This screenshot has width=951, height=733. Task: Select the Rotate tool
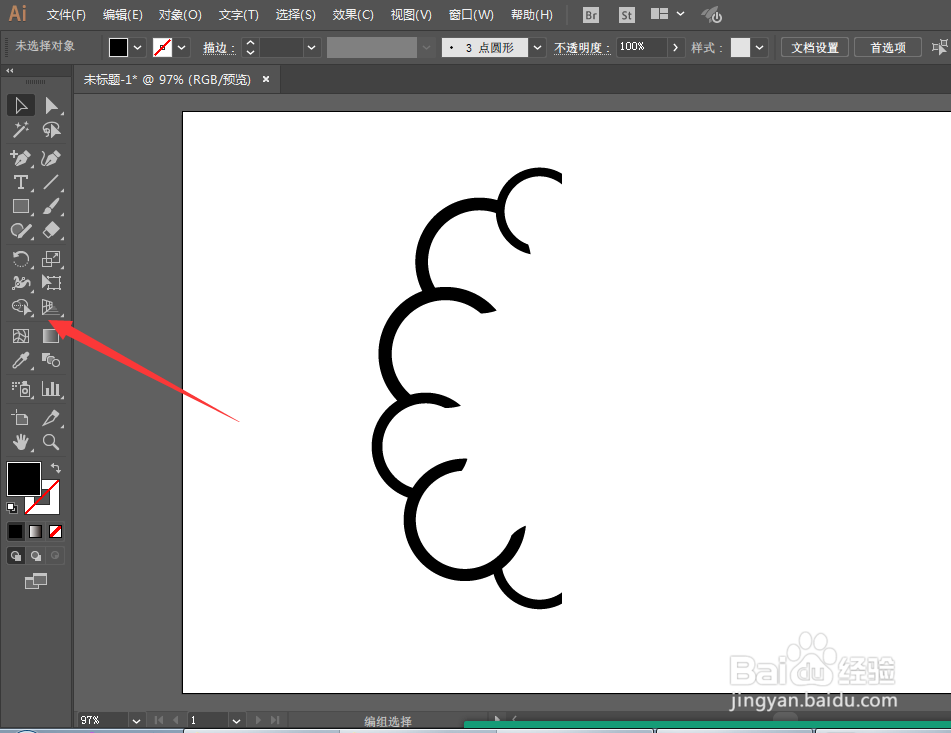(x=20, y=258)
